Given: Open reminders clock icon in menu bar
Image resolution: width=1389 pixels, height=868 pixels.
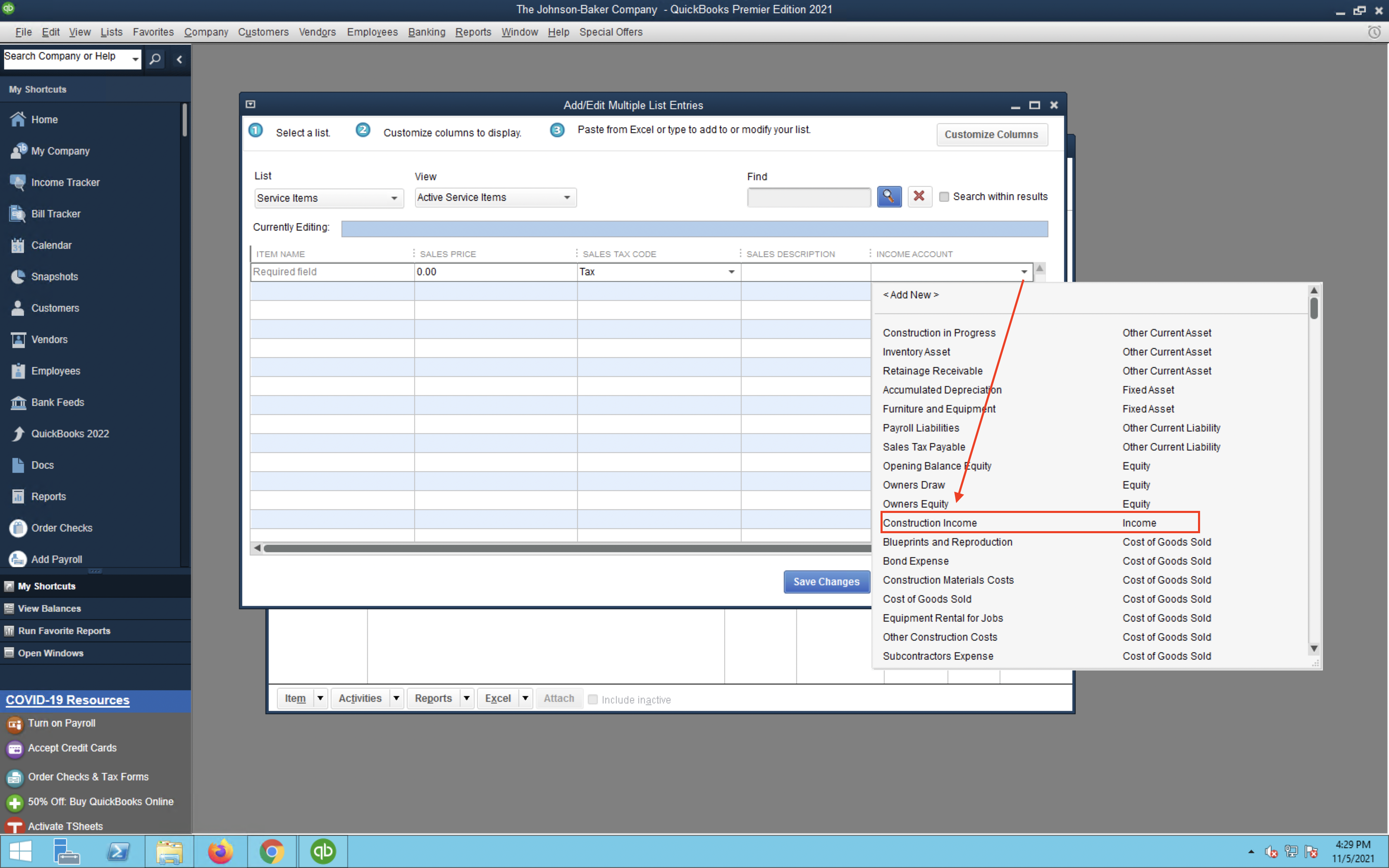Looking at the screenshot, I should click(x=1374, y=32).
